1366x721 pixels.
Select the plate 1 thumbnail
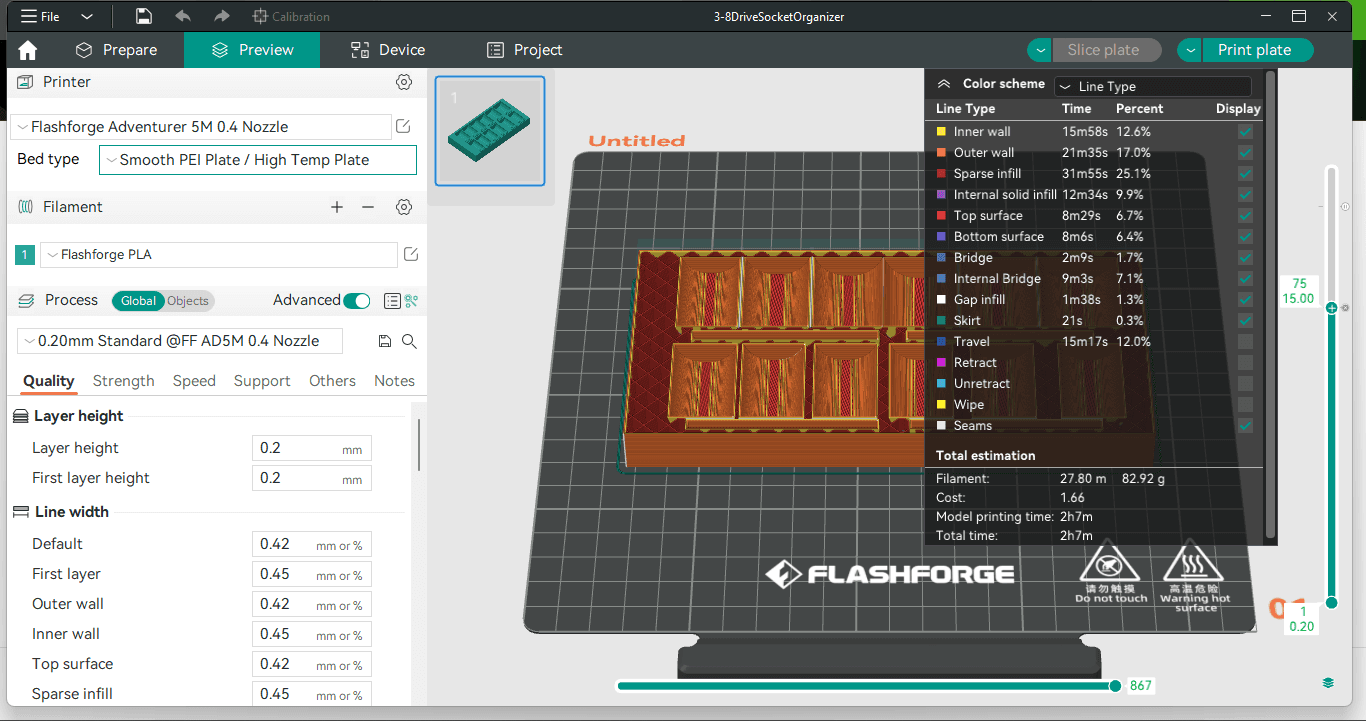[x=490, y=131]
